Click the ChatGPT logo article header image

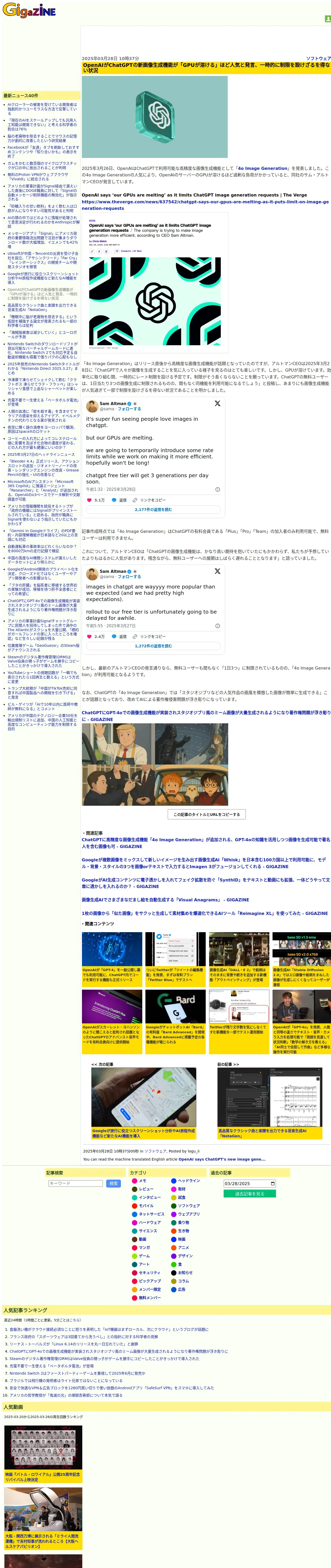155,117
